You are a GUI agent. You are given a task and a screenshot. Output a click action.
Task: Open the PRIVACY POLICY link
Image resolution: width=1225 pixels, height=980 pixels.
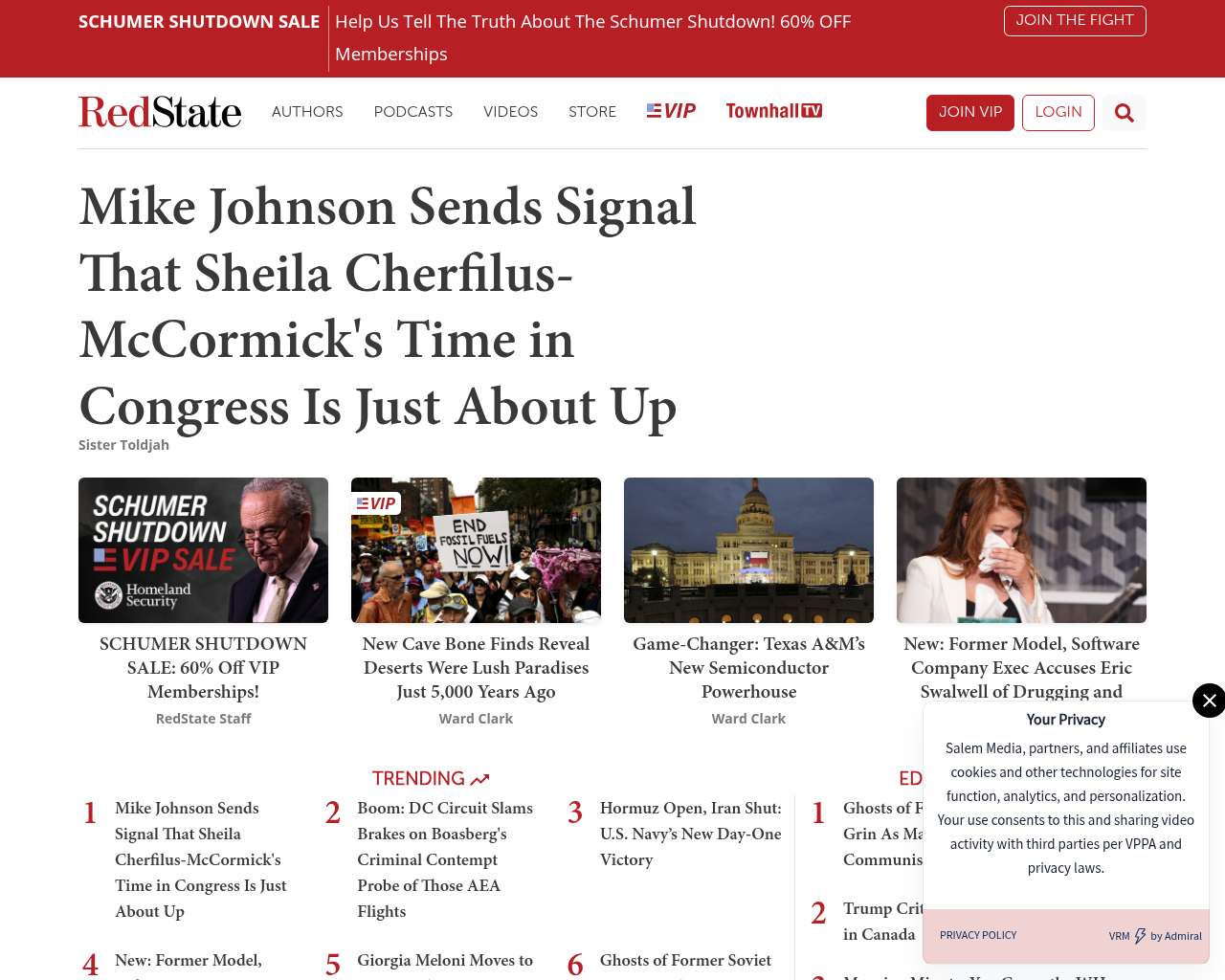pos(978,936)
